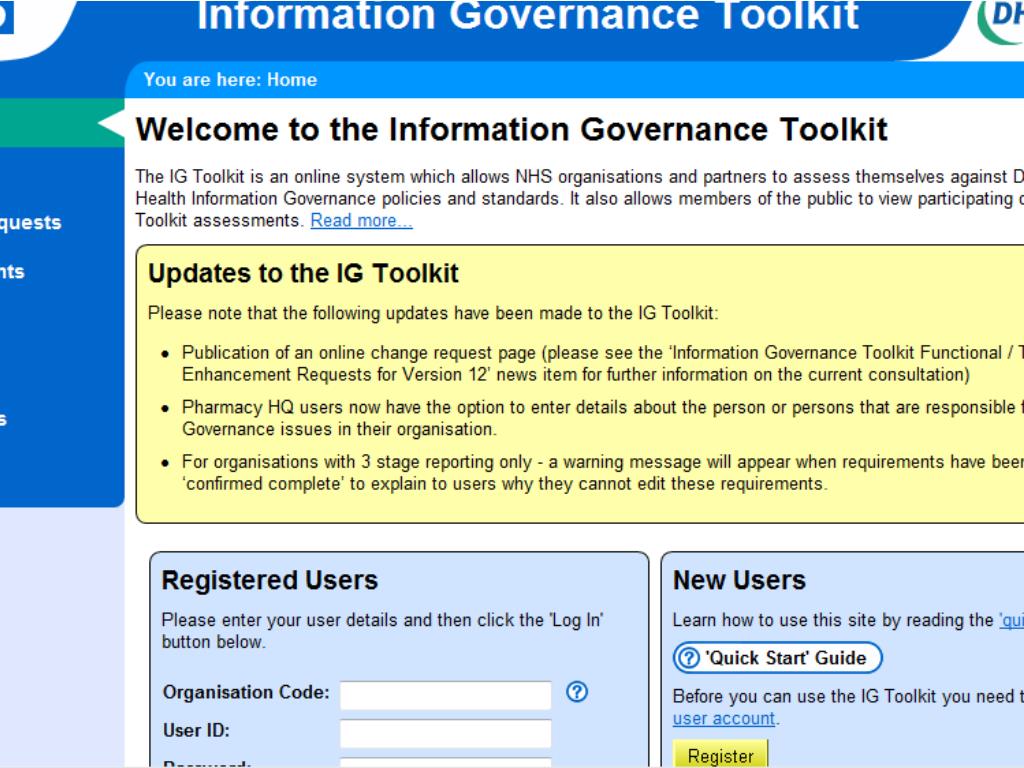Click the 'Welcome to the Information Governance Toolkit' heading
The image size is (1024, 768).
[511, 129]
